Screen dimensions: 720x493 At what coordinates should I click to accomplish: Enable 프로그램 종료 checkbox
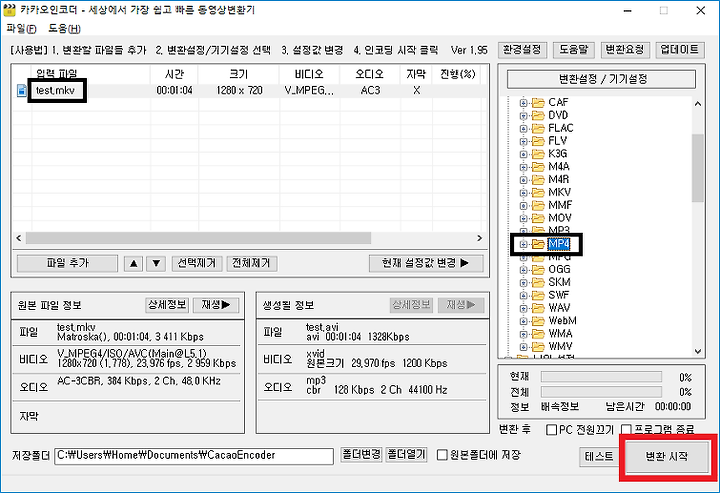click(x=626, y=430)
